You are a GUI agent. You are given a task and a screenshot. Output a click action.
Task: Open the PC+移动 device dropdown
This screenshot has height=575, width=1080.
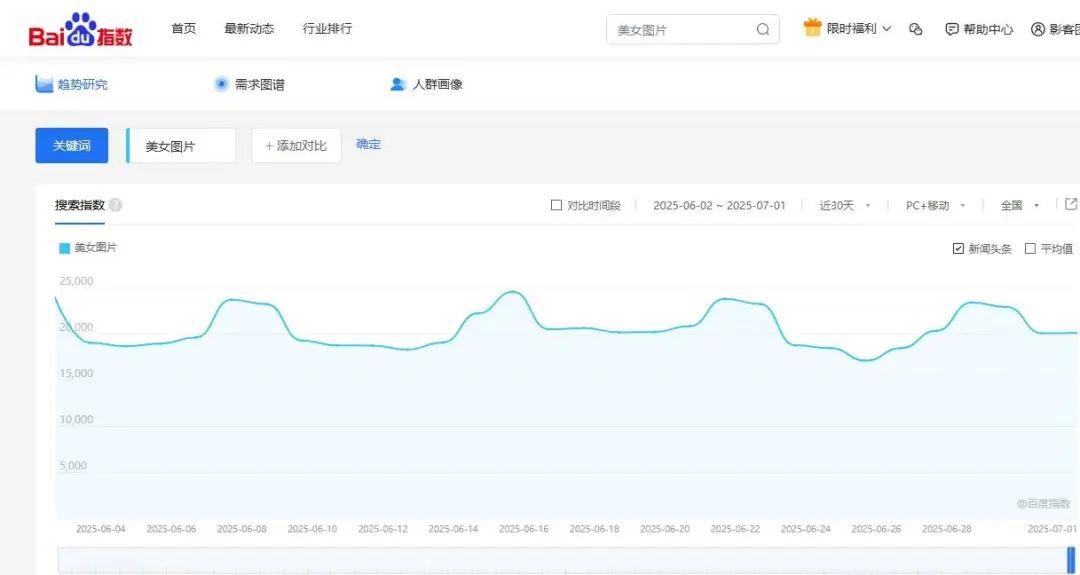[935, 206]
